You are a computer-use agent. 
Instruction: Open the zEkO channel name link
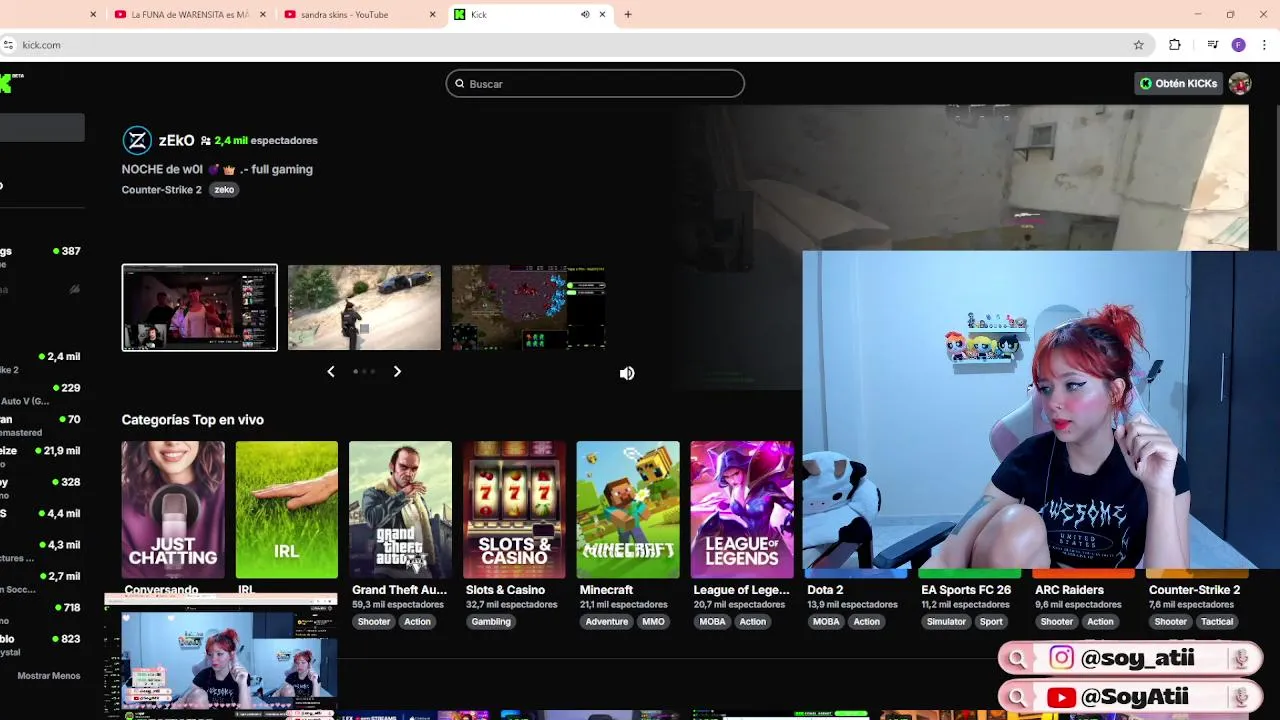pos(176,141)
